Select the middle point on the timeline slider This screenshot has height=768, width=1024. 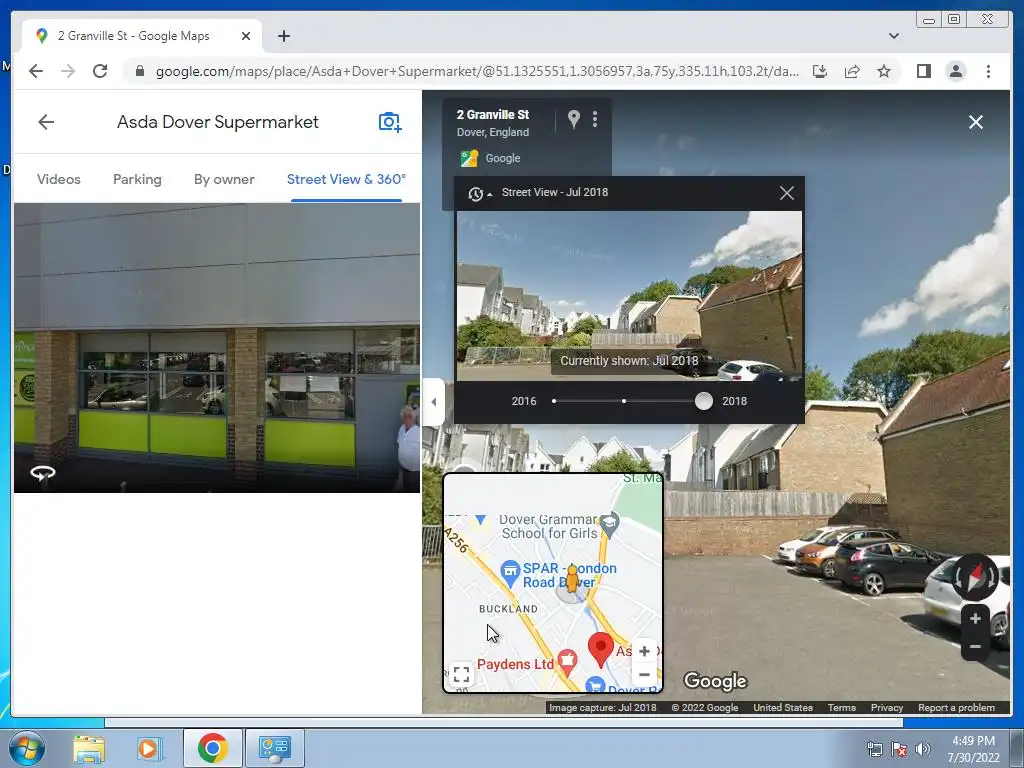tap(624, 401)
